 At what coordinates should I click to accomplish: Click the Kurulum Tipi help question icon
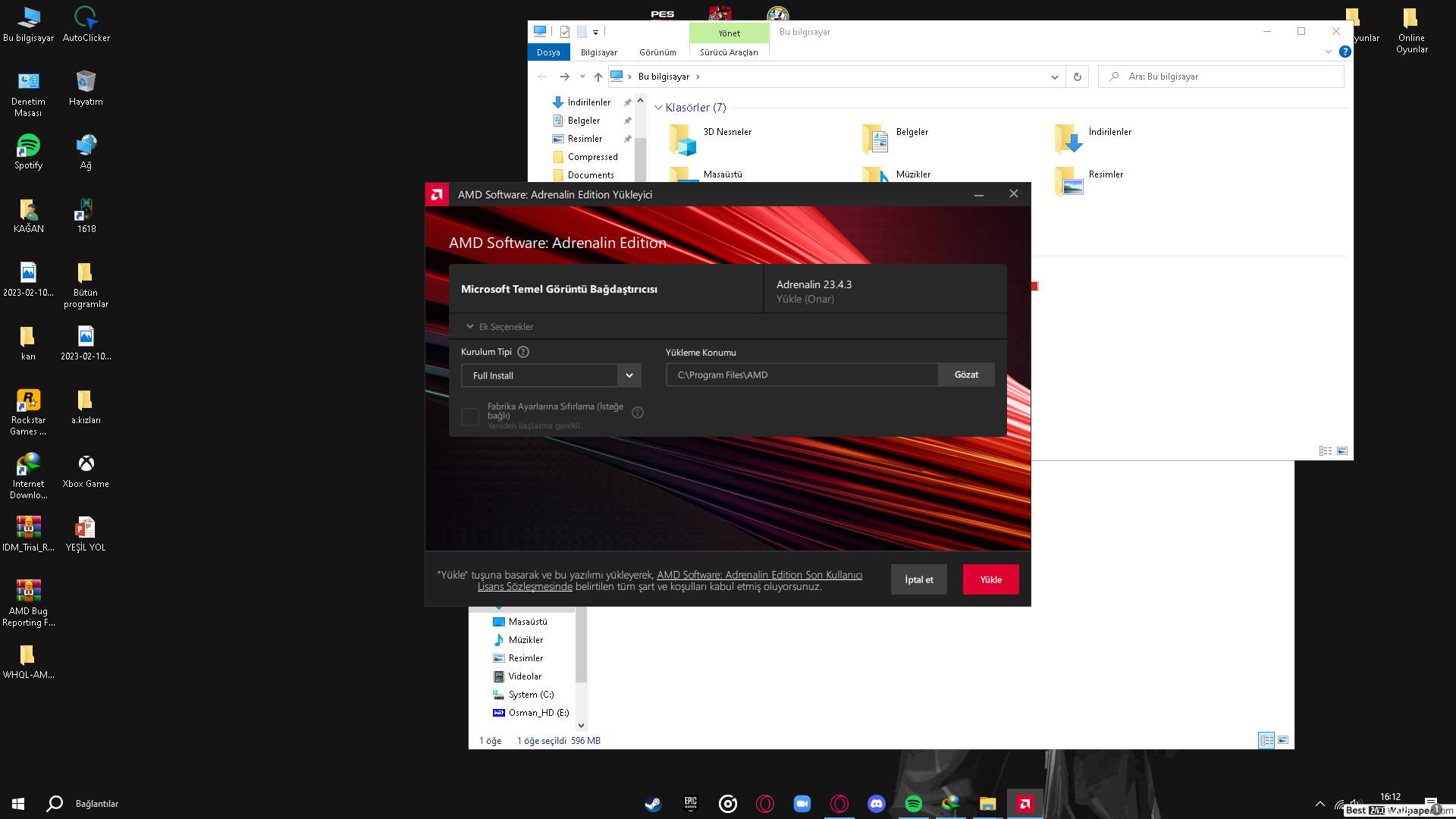[523, 352]
